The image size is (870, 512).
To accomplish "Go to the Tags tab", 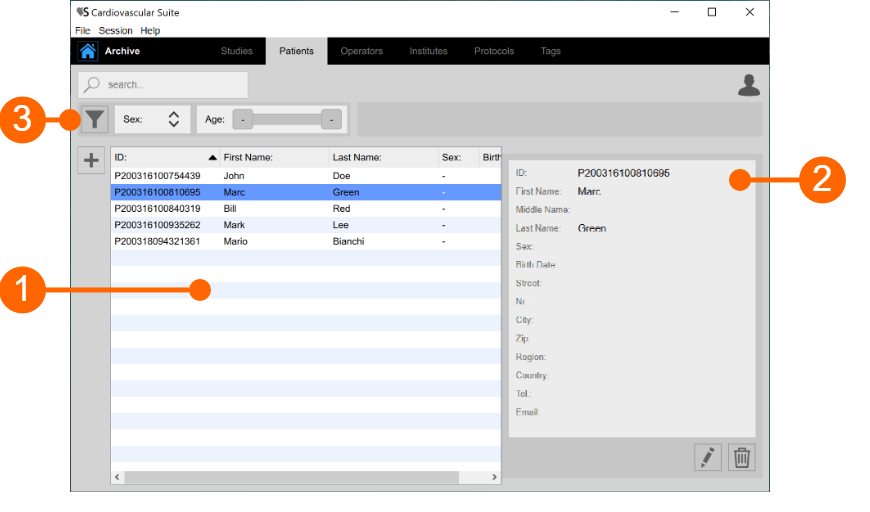I will (x=550, y=51).
